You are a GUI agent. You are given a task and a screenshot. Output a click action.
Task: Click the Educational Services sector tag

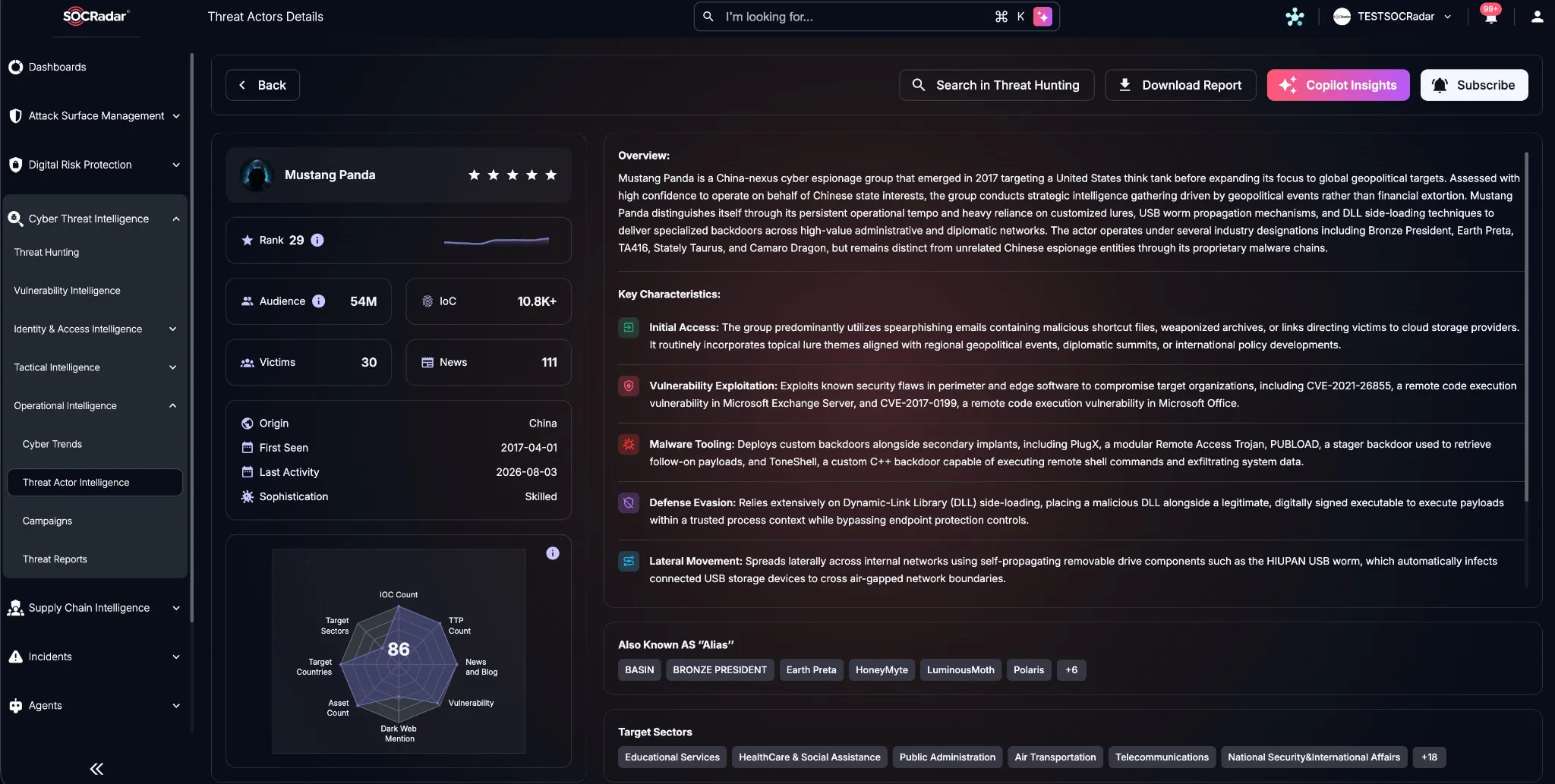tap(672, 757)
